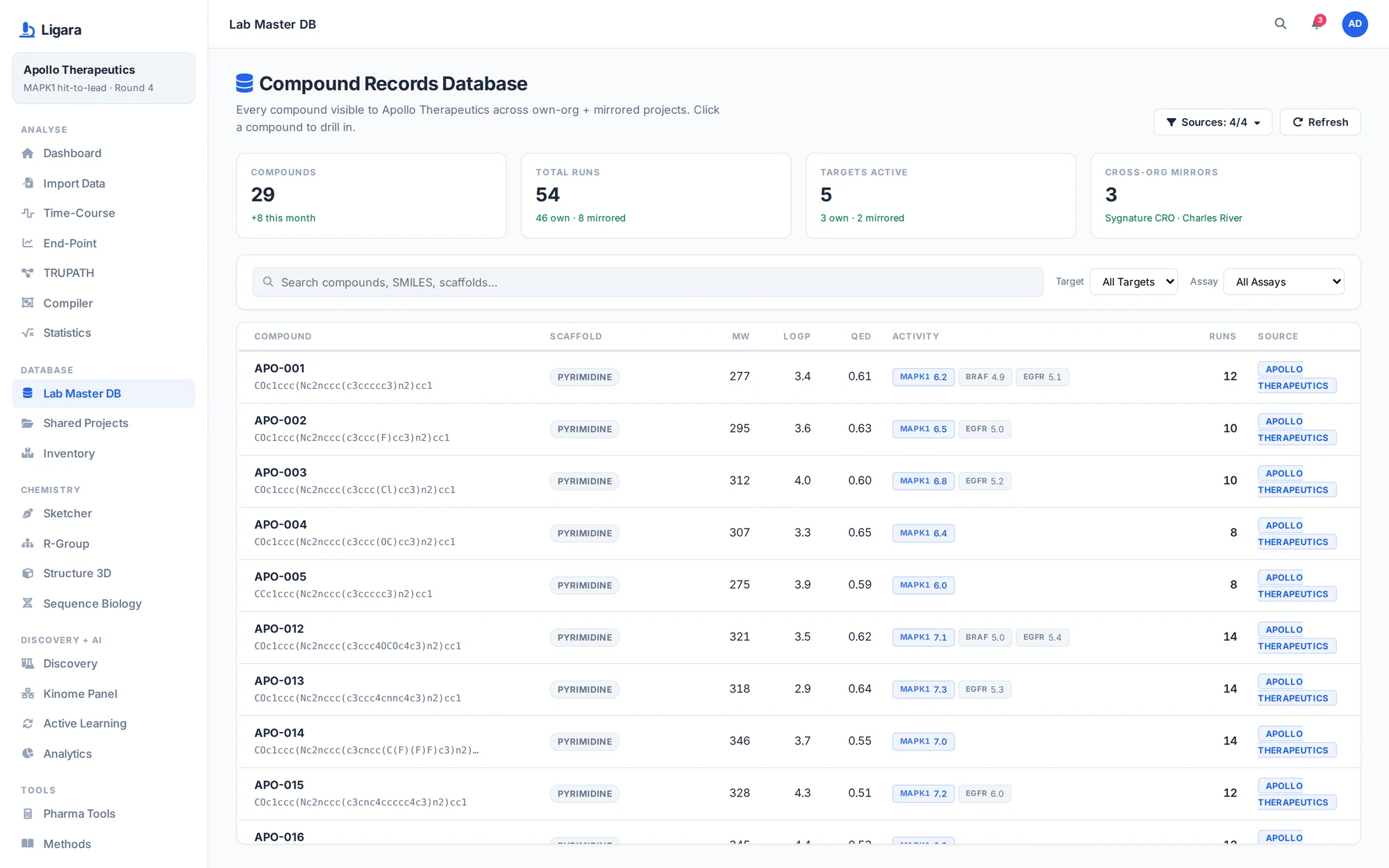This screenshot has width=1389, height=868.
Task: Open the Methods menu item
Action: click(x=103, y=844)
